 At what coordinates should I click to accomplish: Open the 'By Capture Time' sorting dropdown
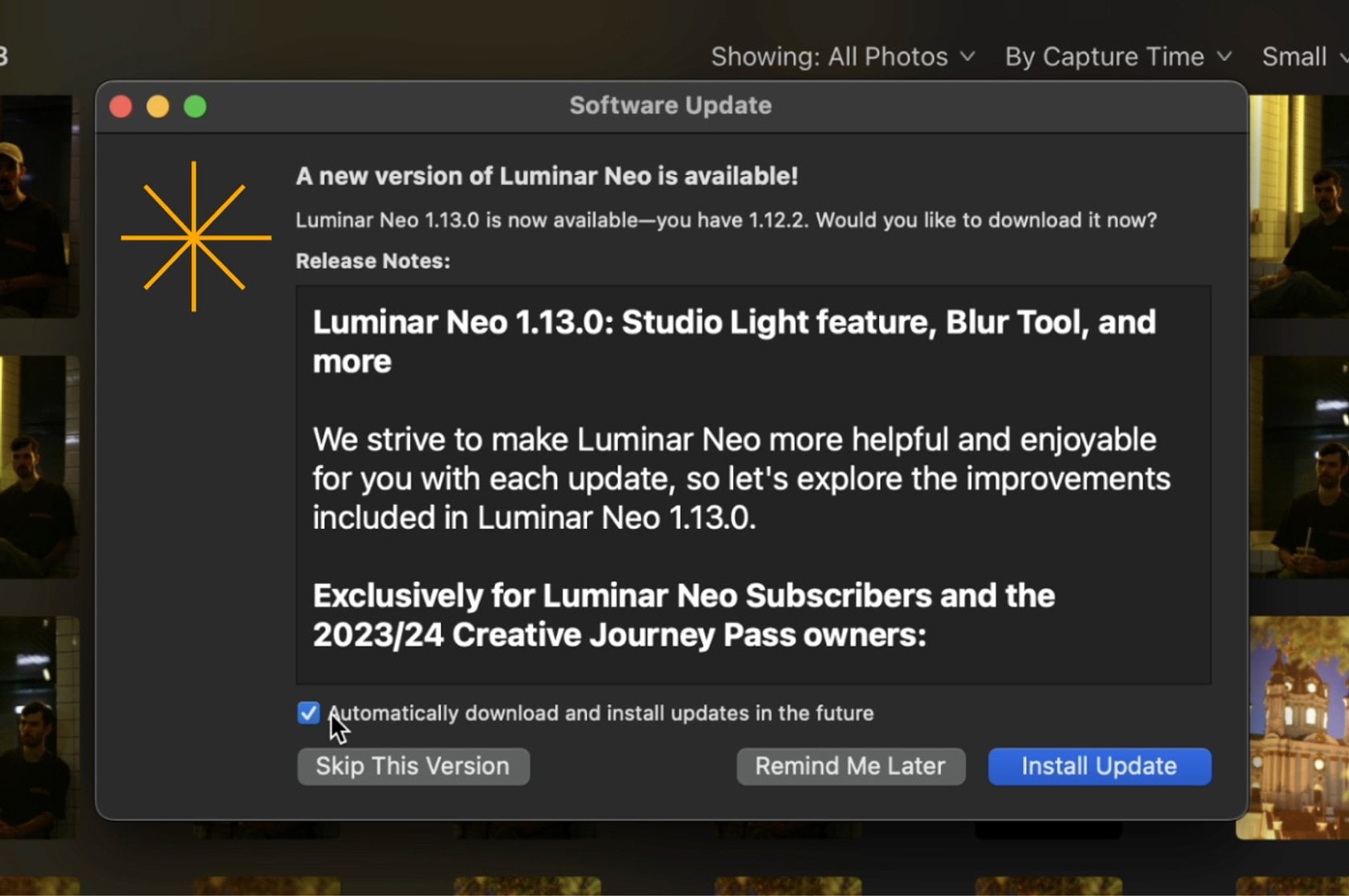tap(1104, 56)
